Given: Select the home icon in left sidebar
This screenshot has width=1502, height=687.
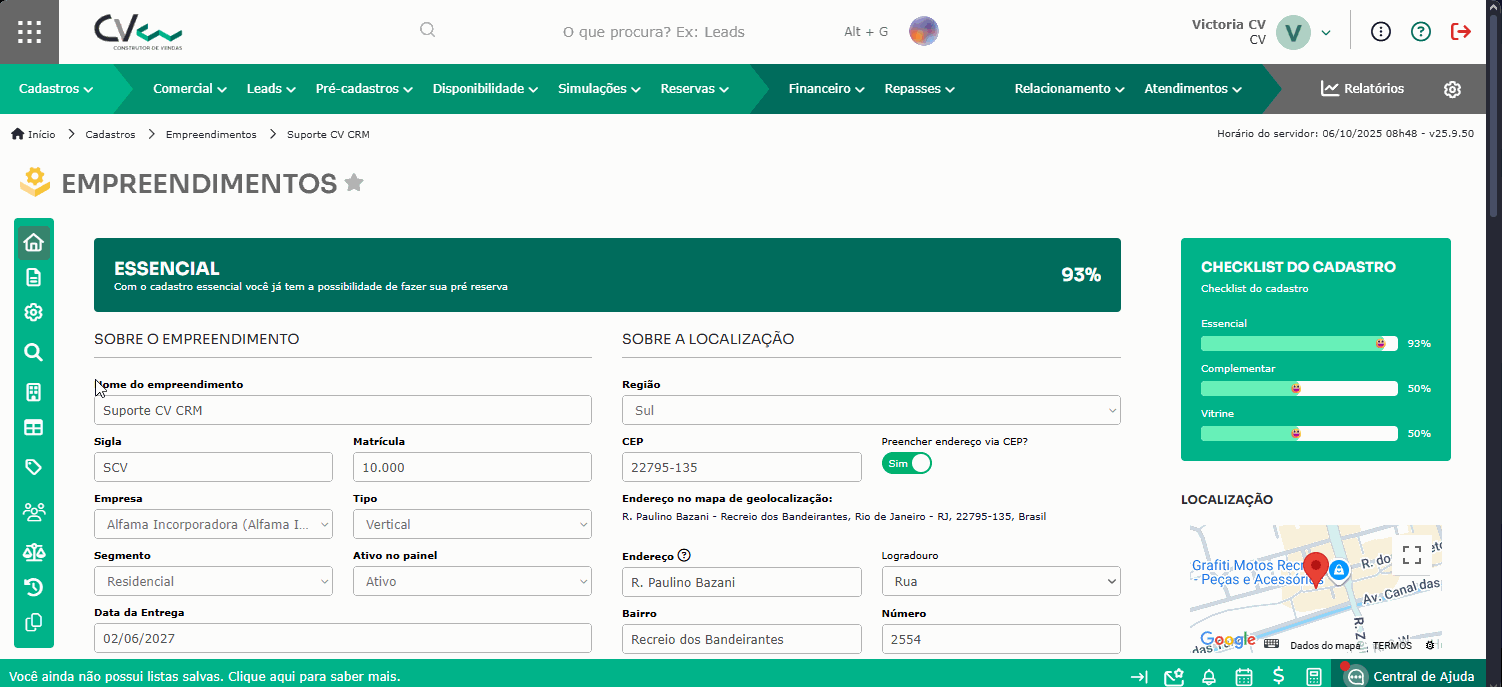Looking at the screenshot, I should [33, 242].
